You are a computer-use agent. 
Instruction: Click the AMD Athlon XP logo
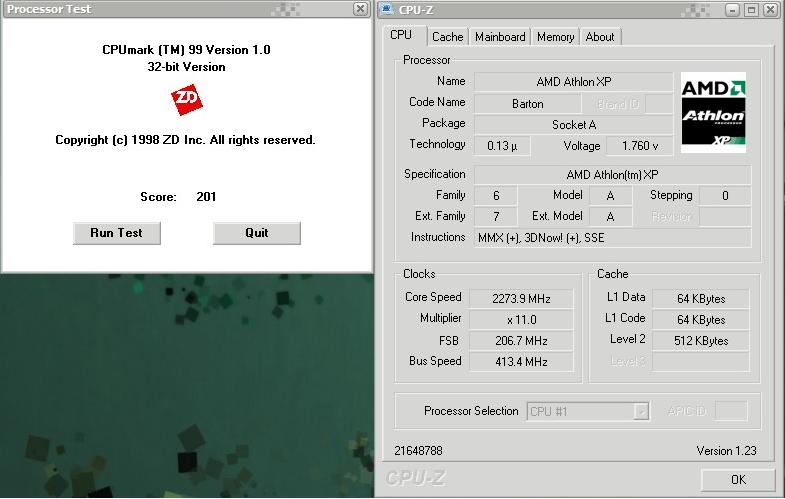[x=713, y=113]
